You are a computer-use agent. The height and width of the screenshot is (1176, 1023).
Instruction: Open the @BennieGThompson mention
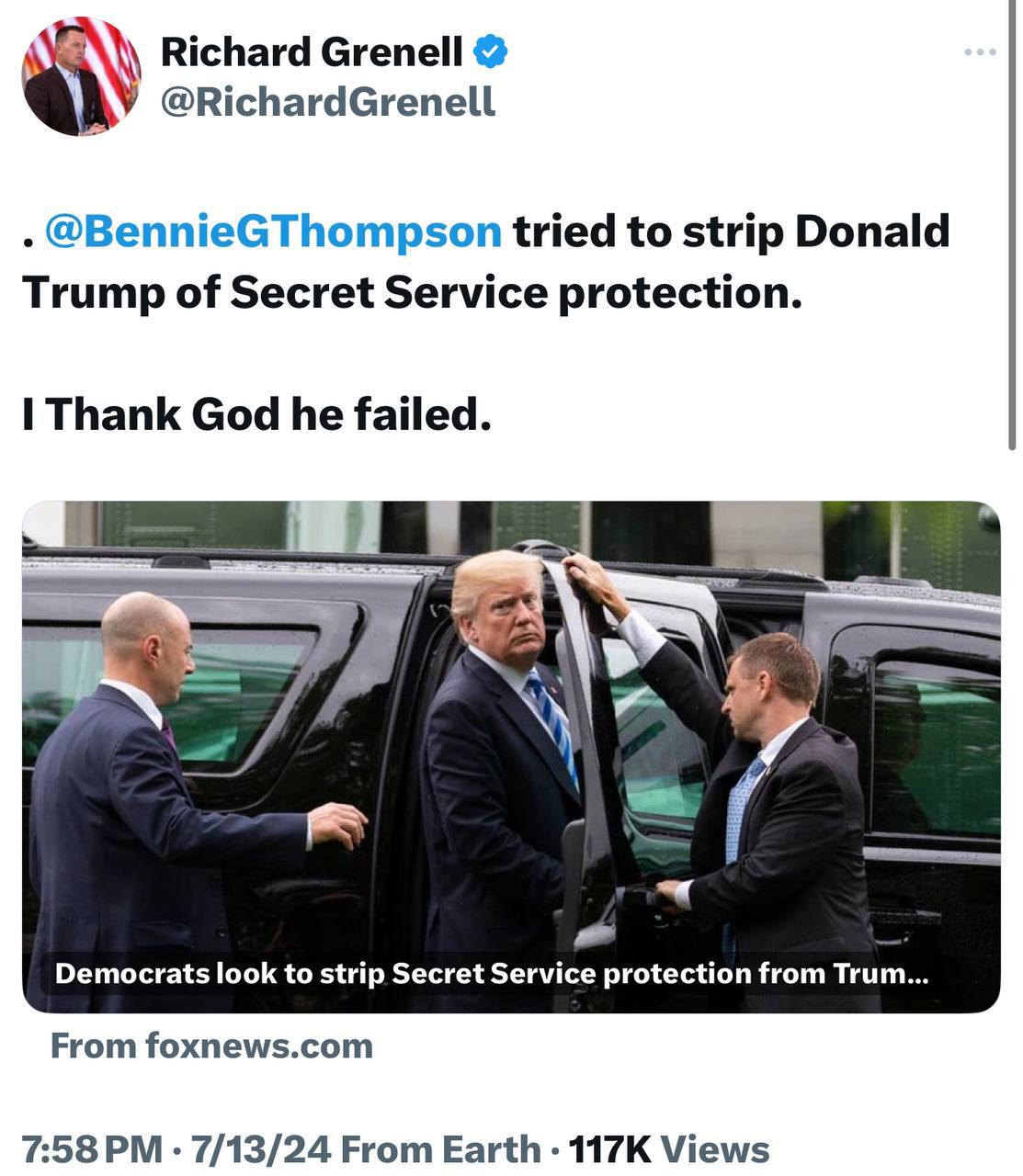tap(273, 232)
